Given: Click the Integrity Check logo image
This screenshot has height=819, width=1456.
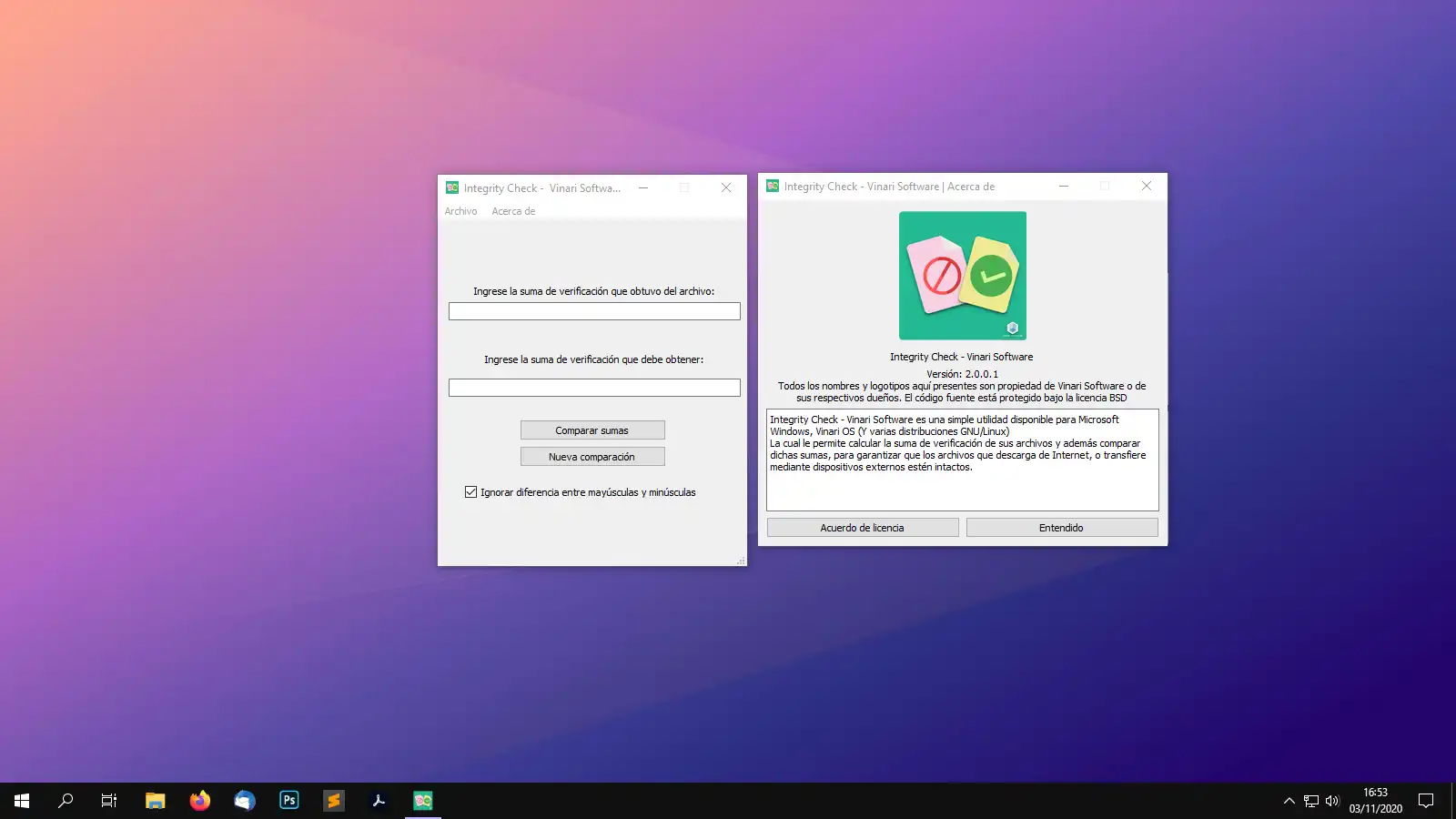Looking at the screenshot, I should point(963,276).
